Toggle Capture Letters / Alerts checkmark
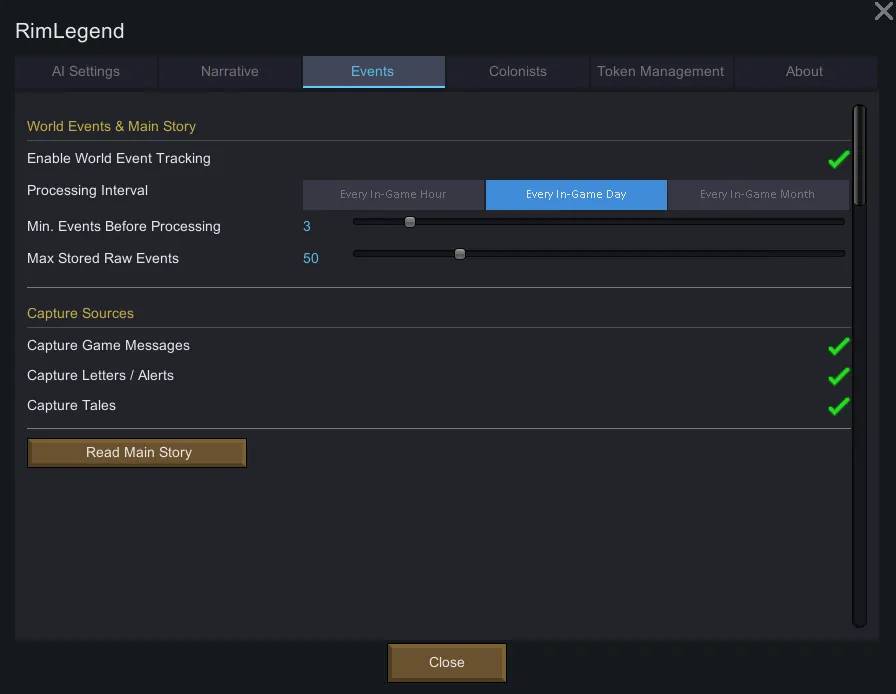Viewport: 896px width, 694px height. [x=838, y=376]
